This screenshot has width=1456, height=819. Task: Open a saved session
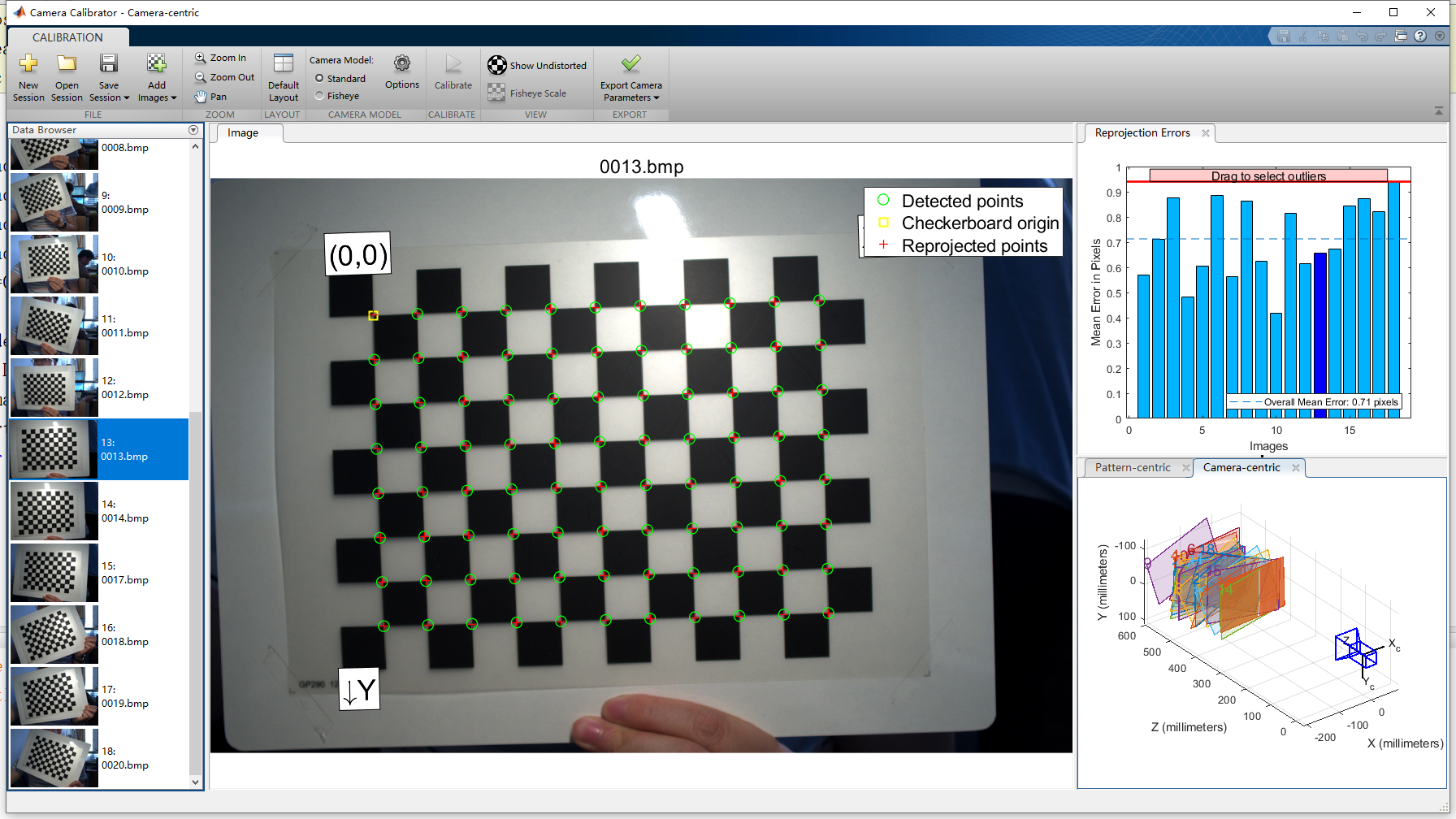(x=67, y=76)
